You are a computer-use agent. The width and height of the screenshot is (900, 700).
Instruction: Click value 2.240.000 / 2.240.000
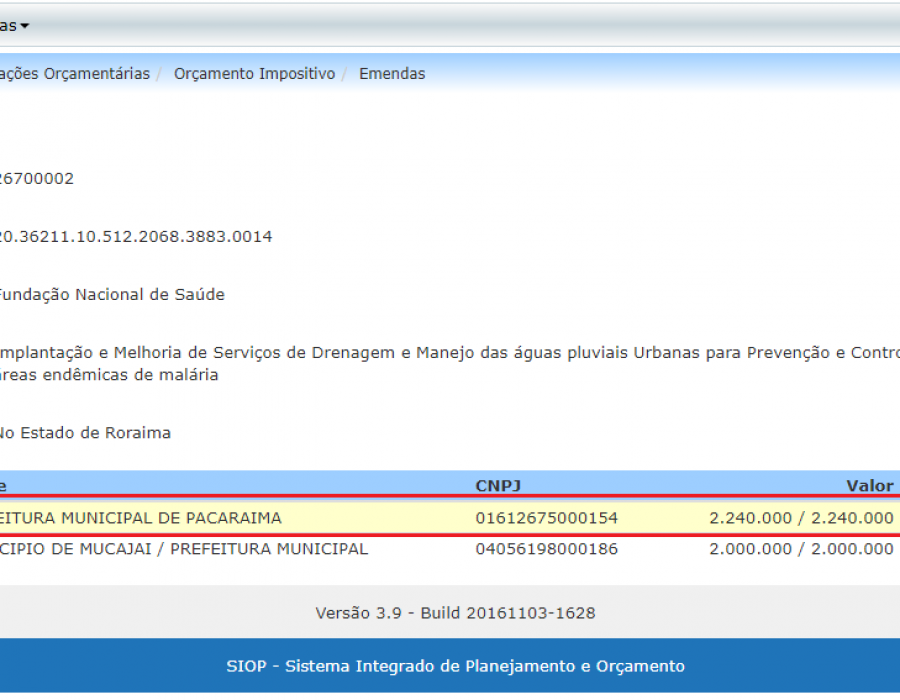801,518
